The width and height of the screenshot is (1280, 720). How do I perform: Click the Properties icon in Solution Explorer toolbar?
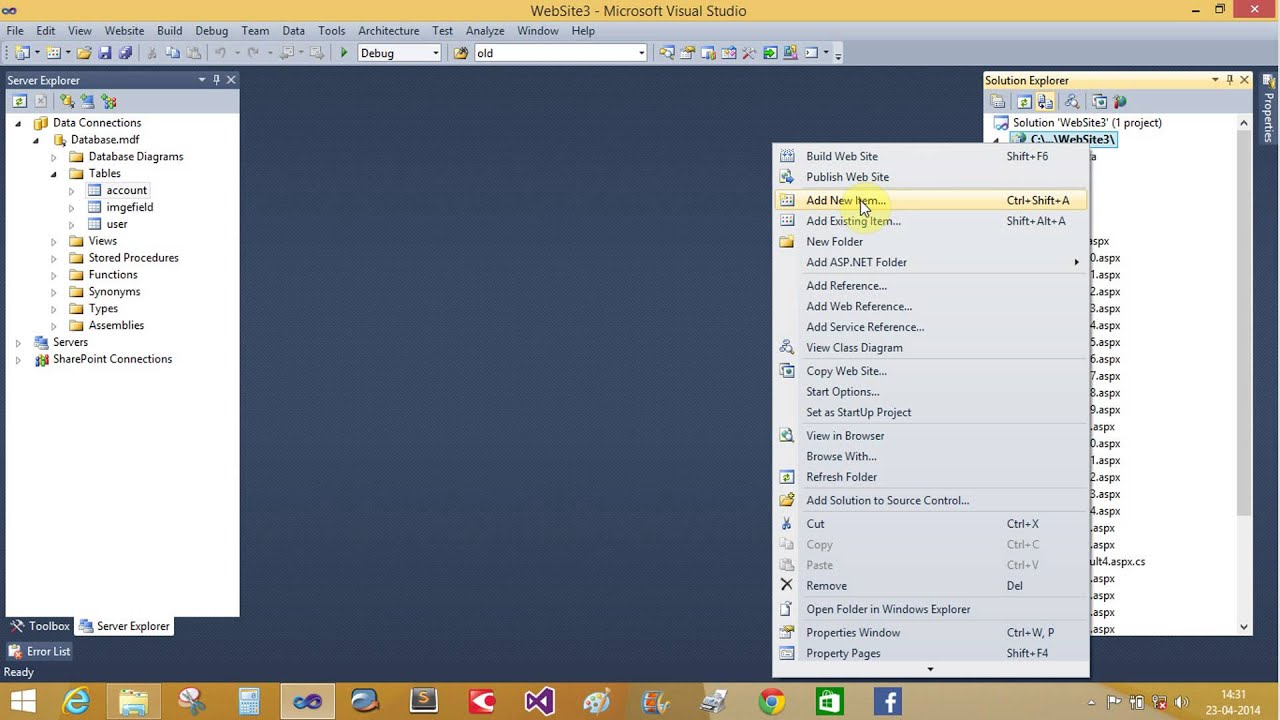pos(998,101)
